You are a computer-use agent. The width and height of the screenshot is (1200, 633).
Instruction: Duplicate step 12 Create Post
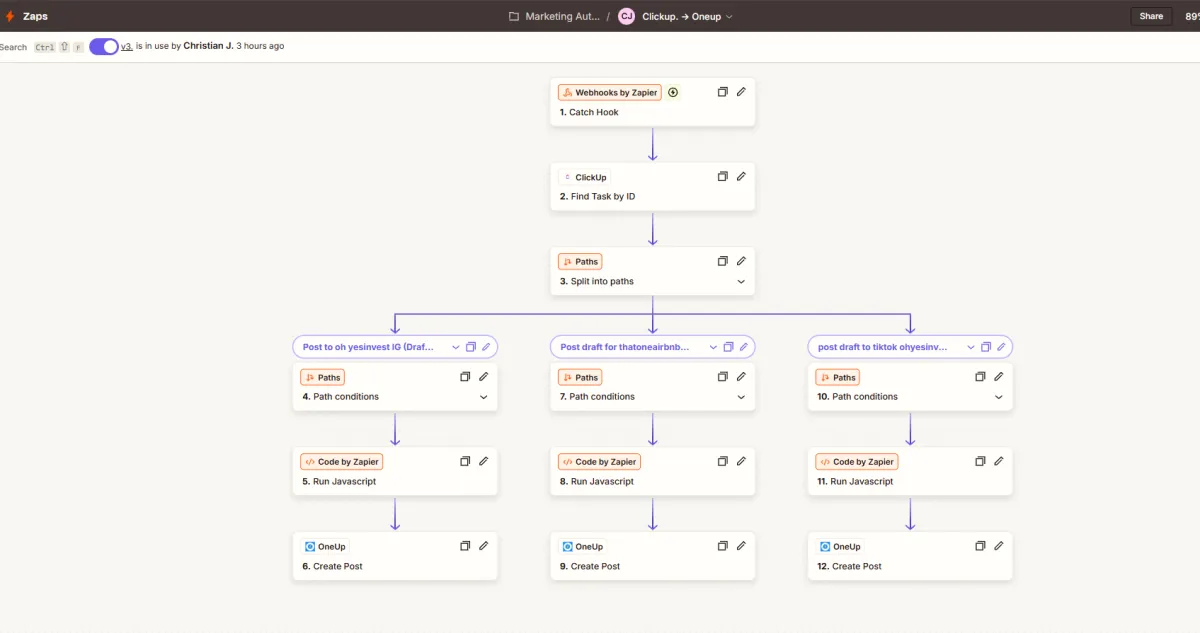tap(980, 546)
